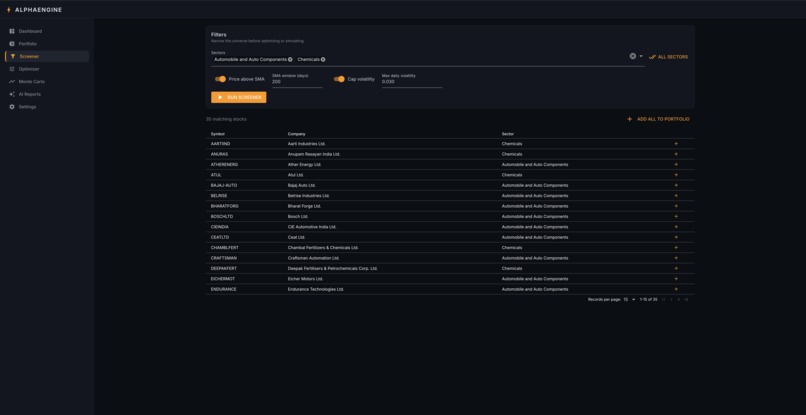
Task: Add ATUL row's plus icon
Action: coord(676,175)
